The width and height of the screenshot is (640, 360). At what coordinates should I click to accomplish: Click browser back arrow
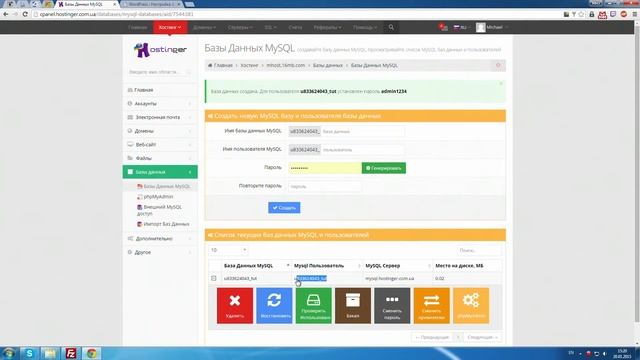tap(6, 14)
